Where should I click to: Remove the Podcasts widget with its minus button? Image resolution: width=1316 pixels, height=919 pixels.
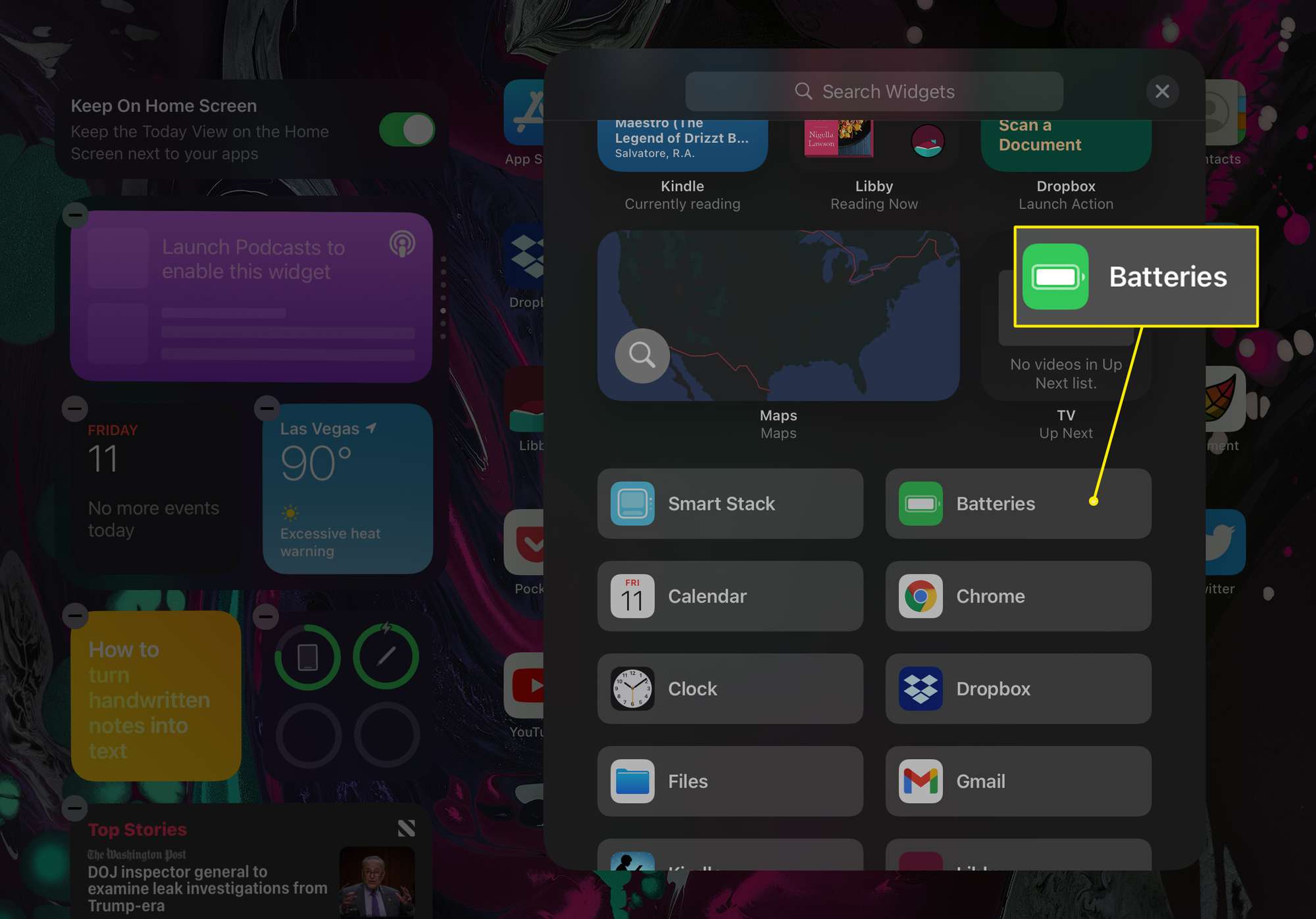76,214
